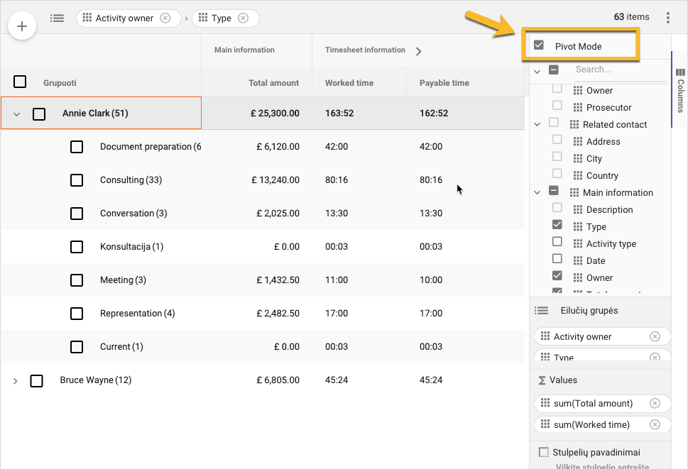Click the sum(Worked time) value chip

coord(602,424)
